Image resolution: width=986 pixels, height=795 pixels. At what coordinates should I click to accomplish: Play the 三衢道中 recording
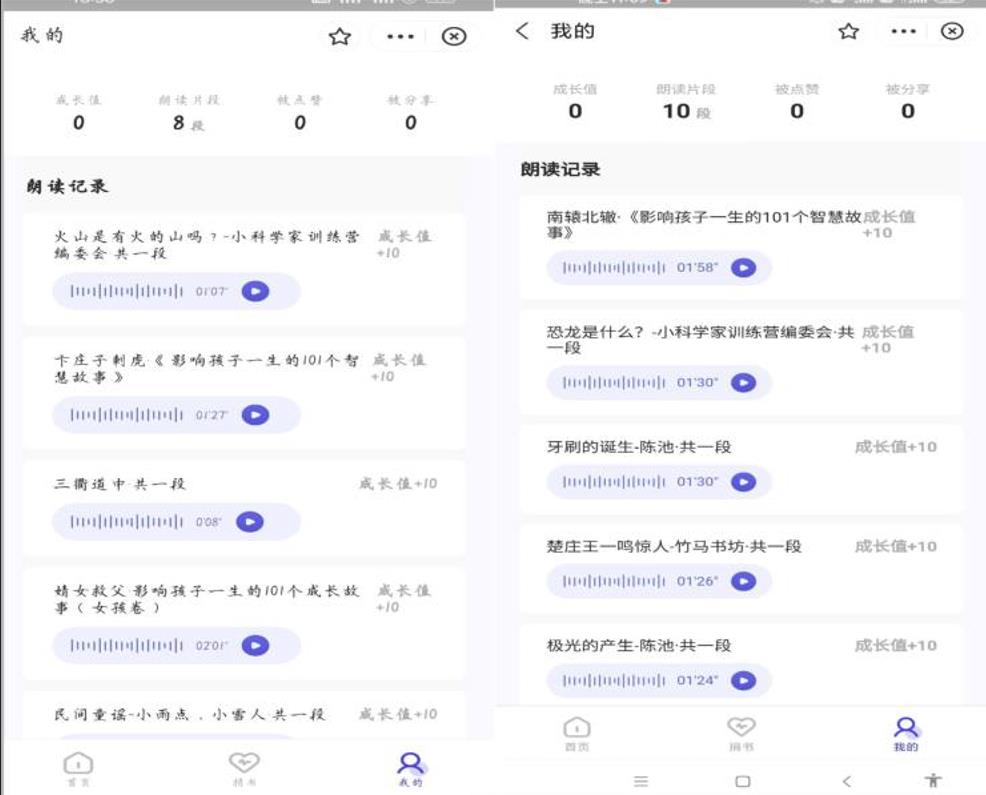[249, 522]
